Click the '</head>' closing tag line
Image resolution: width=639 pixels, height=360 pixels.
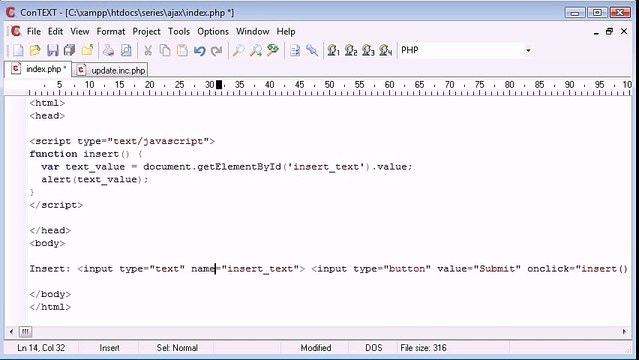[x=50, y=230]
